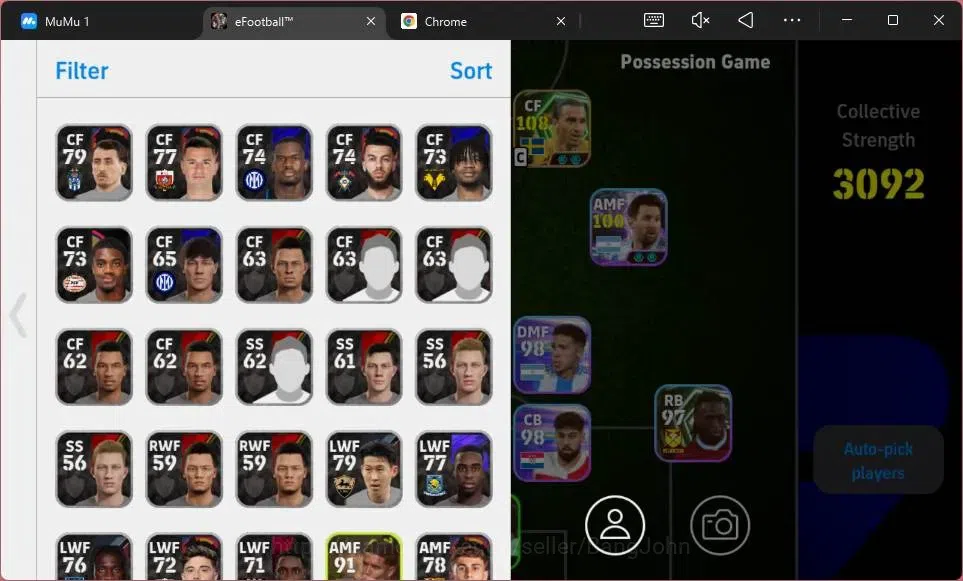
Task: Tap the AMF 100 player on pitch
Action: coord(628,227)
